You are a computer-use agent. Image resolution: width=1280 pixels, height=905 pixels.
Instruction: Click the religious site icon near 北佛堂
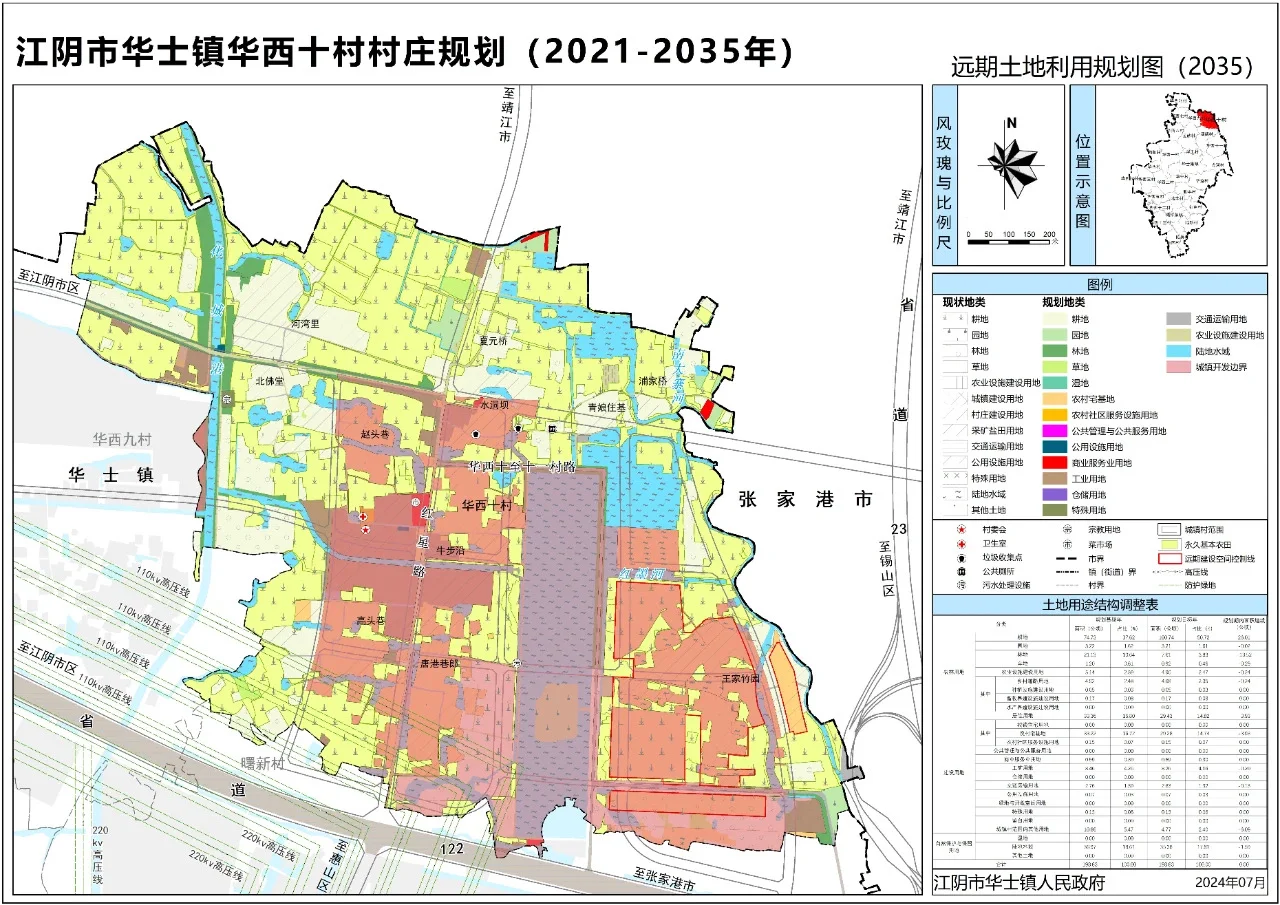pos(228,398)
